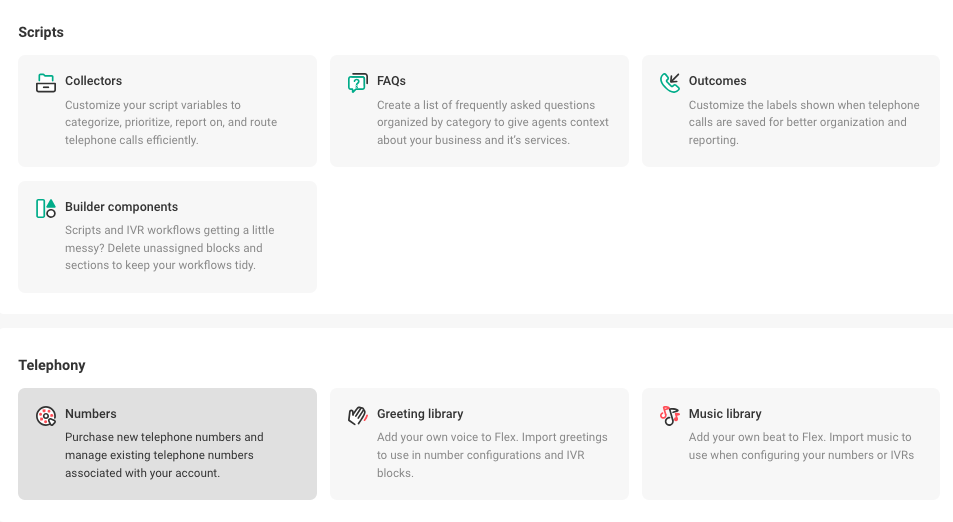This screenshot has width=953, height=522.
Task: Click the Numbers card description about purchasing
Action: [x=164, y=455]
